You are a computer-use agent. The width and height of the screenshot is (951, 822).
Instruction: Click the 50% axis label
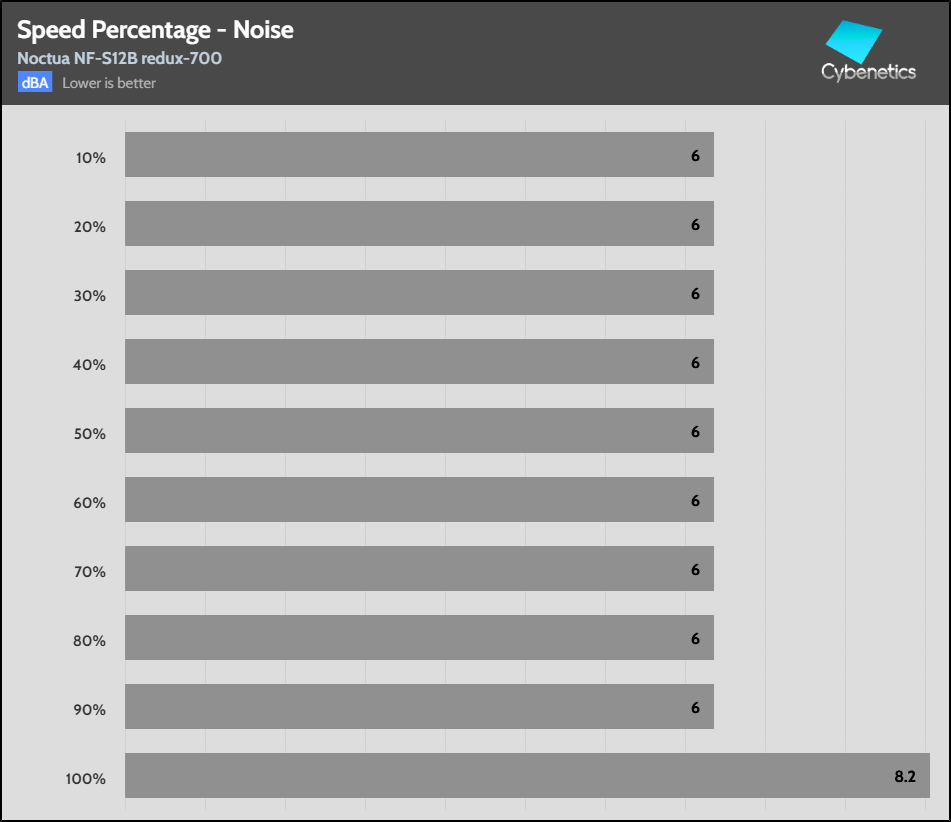click(x=89, y=434)
